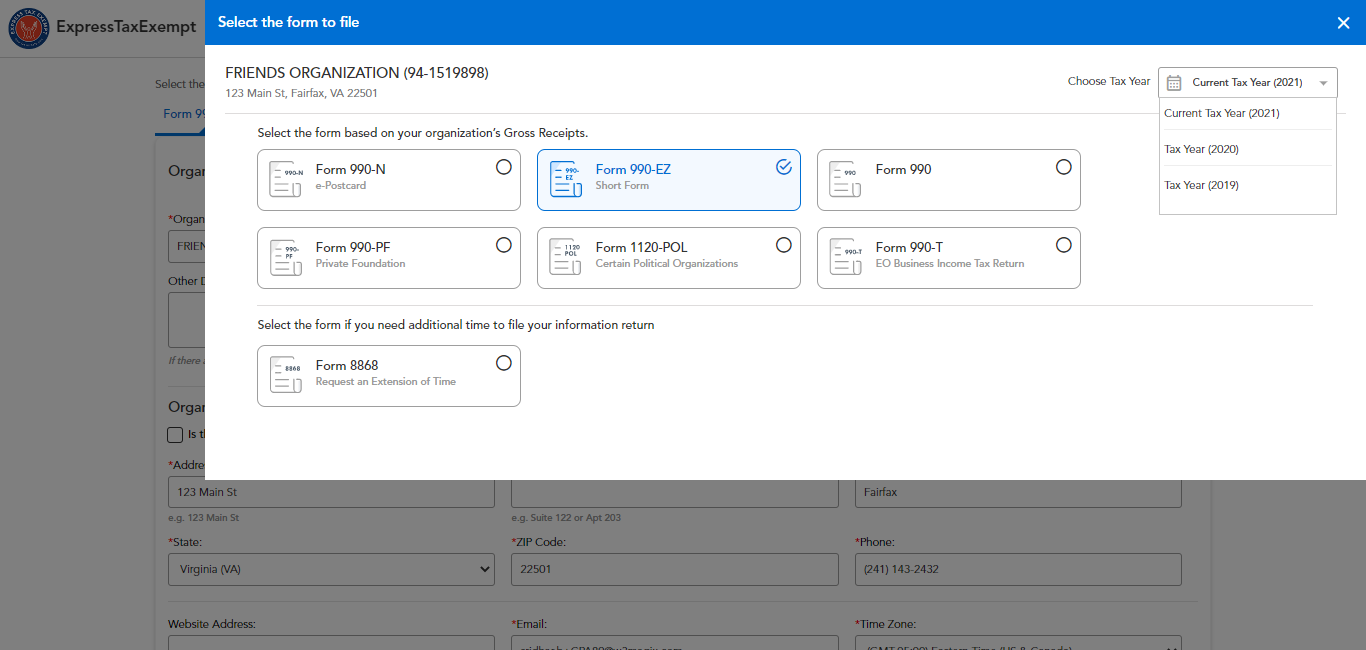Click the Form 1120-POL document icon
Screen dimensions: 1366x650
pyautogui.click(x=565, y=257)
